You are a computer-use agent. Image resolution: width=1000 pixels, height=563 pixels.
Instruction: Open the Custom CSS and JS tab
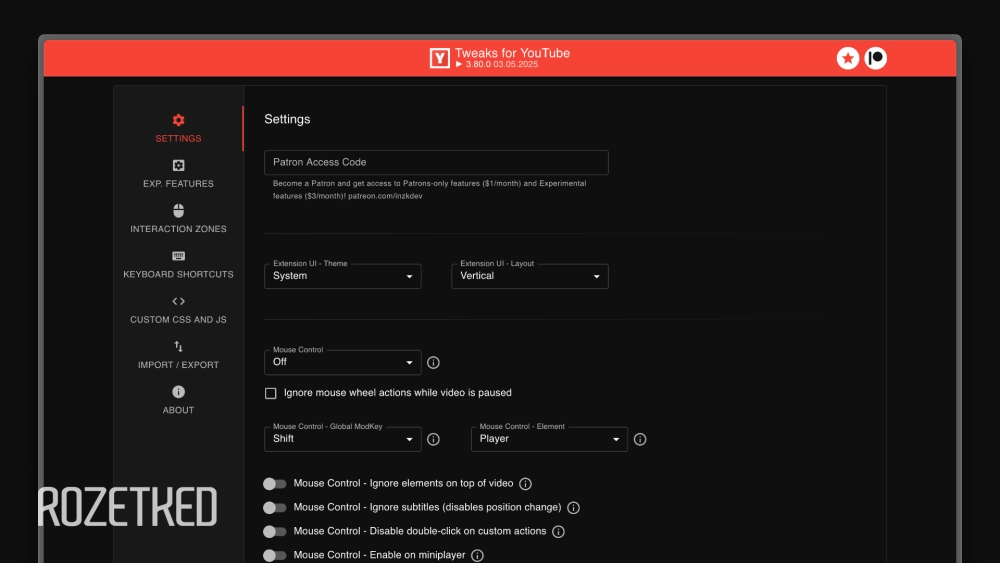point(178,310)
